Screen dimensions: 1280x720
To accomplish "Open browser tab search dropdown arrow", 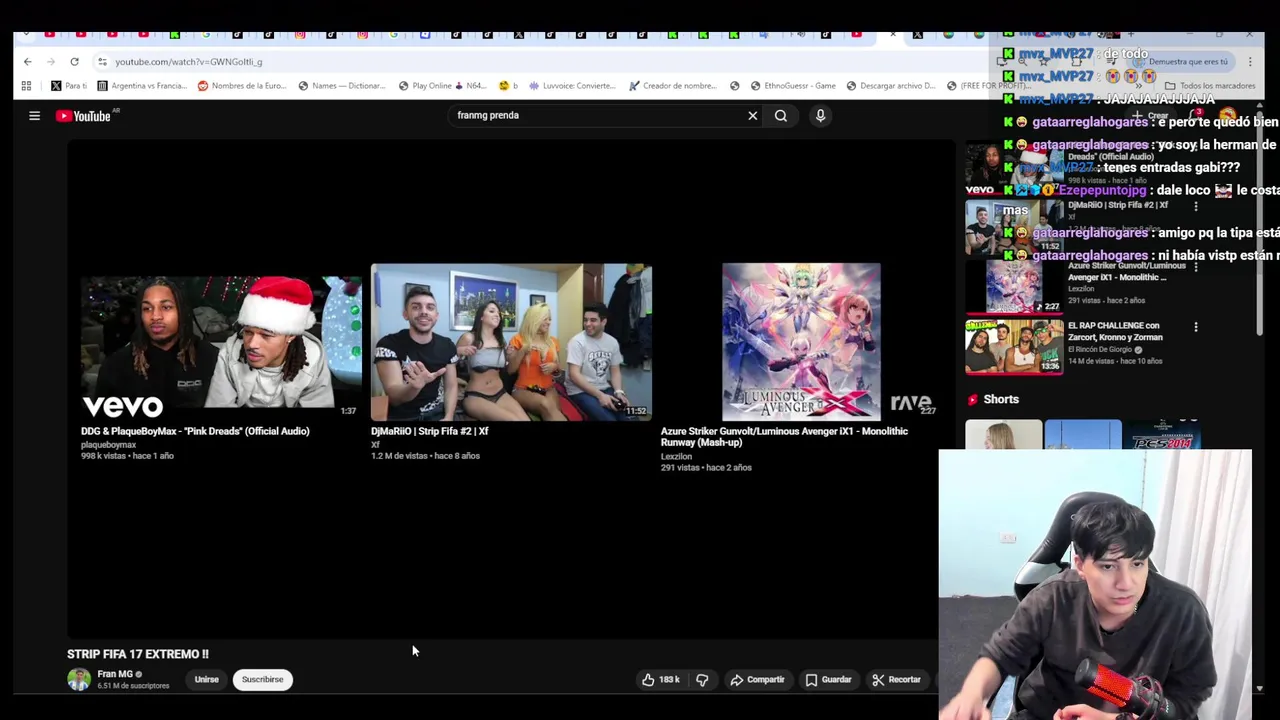I will click(x=25, y=35).
